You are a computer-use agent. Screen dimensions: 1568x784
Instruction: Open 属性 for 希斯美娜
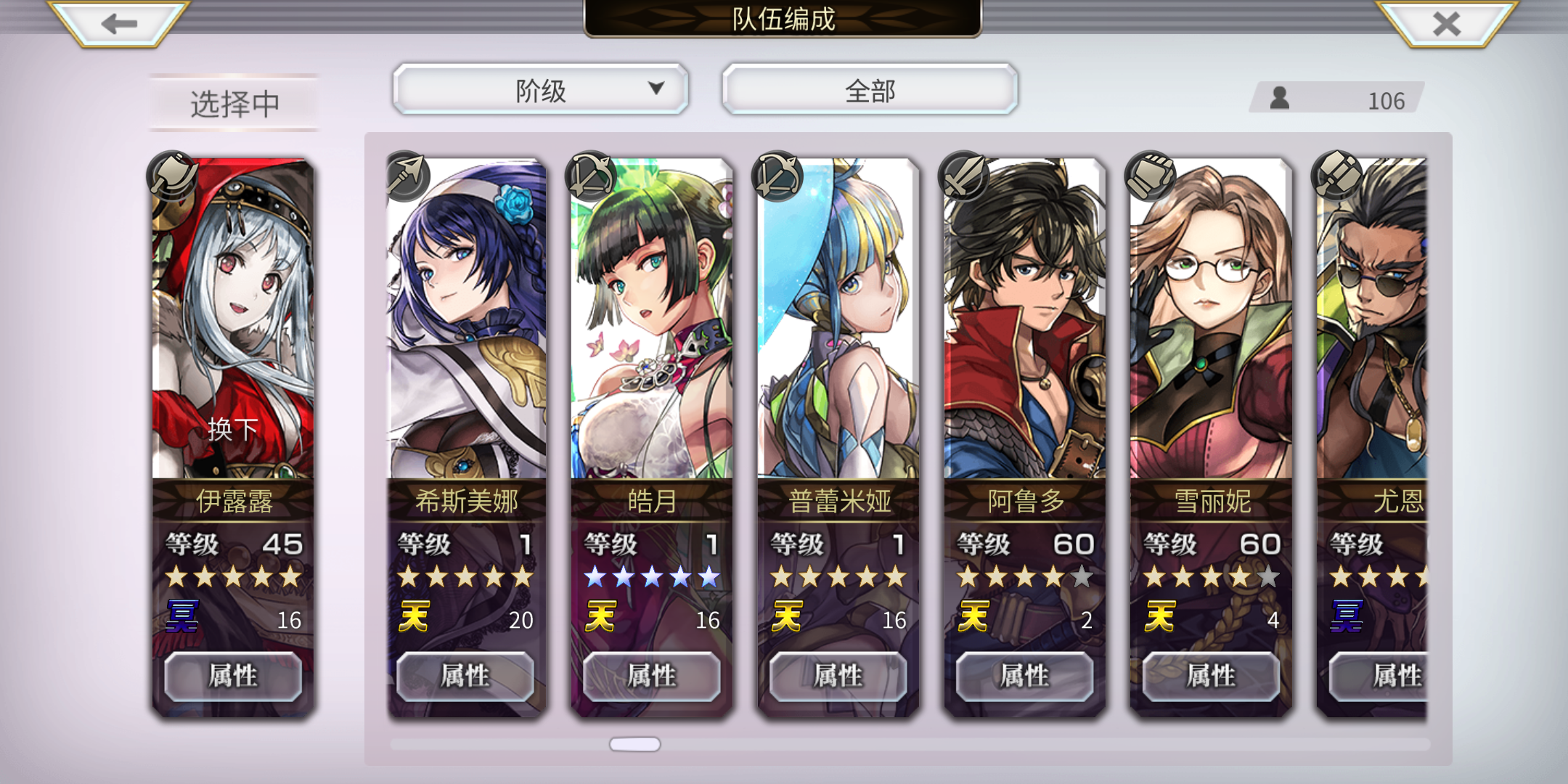point(465,676)
